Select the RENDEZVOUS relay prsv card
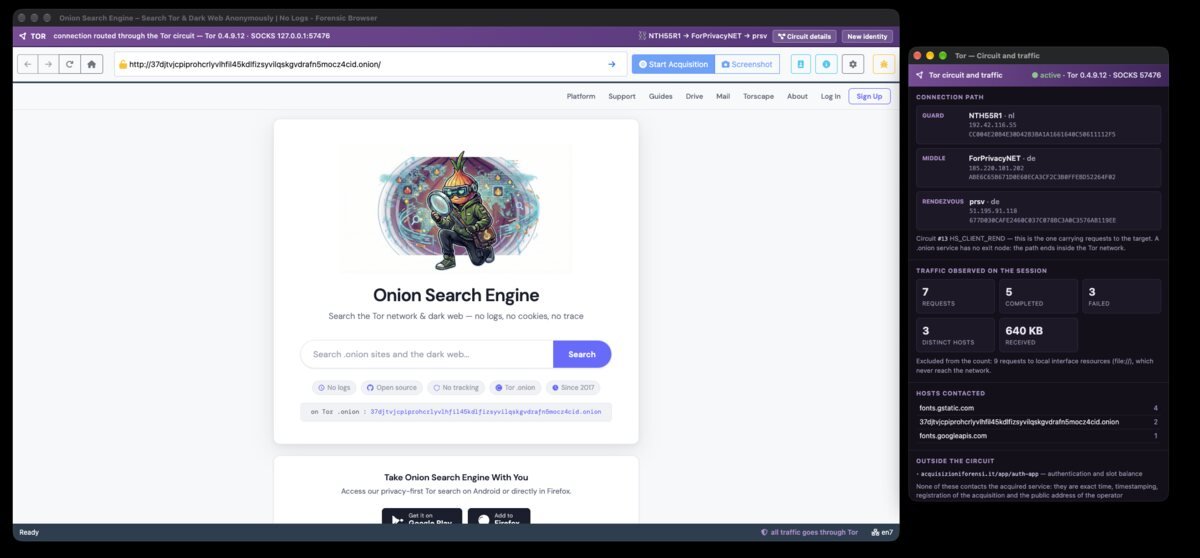Screen dimensions: 1200x558 (1039, 210)
